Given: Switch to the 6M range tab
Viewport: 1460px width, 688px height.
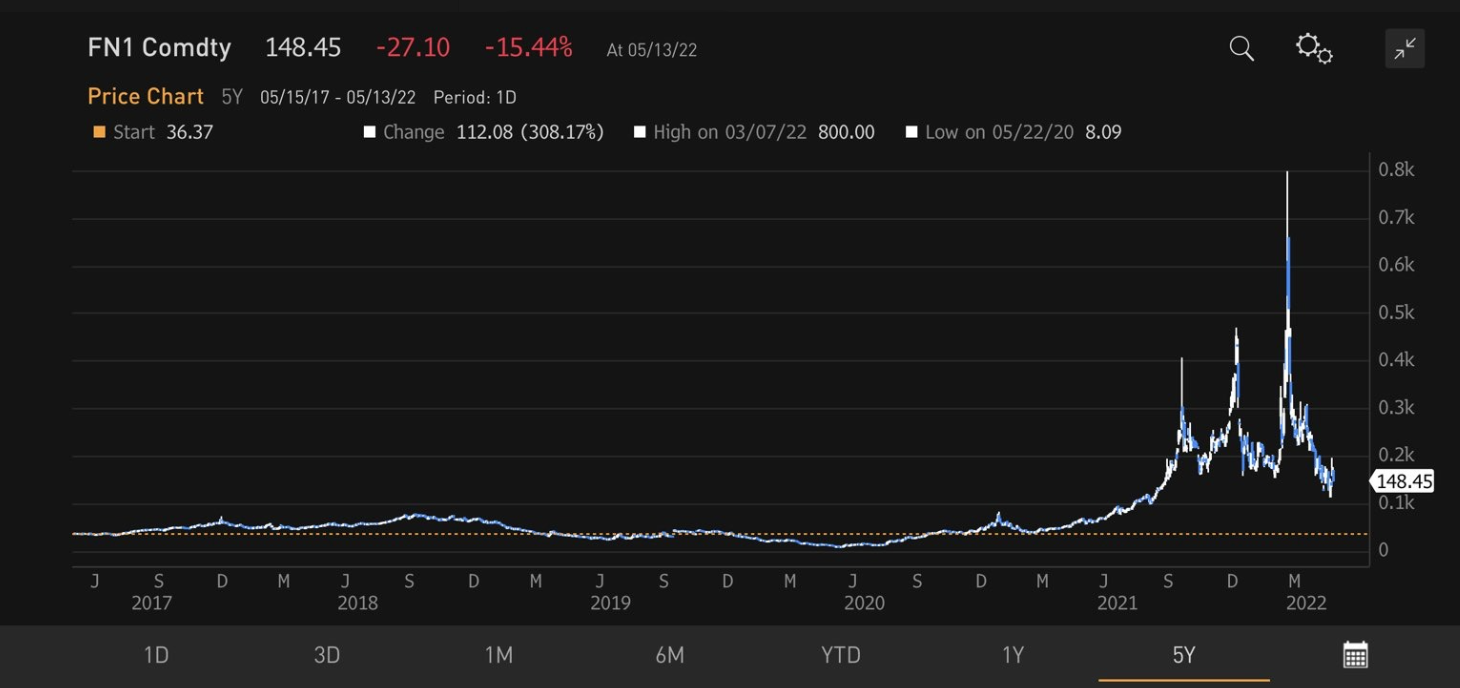Looking at the screenshot, I should (670, 655).
